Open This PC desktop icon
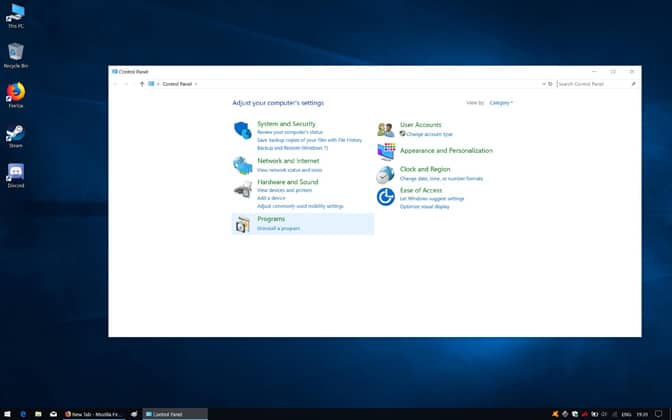This screenshot has height=420, width=672. 16,16
